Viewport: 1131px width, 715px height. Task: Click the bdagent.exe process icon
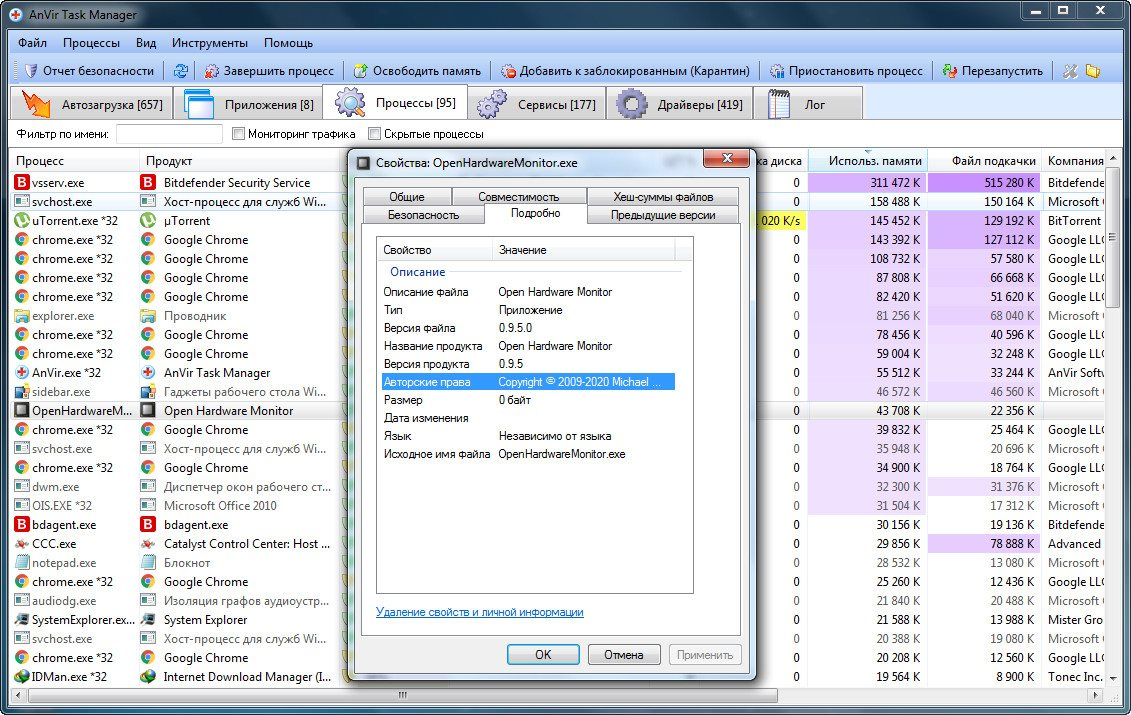coord(22,525)
